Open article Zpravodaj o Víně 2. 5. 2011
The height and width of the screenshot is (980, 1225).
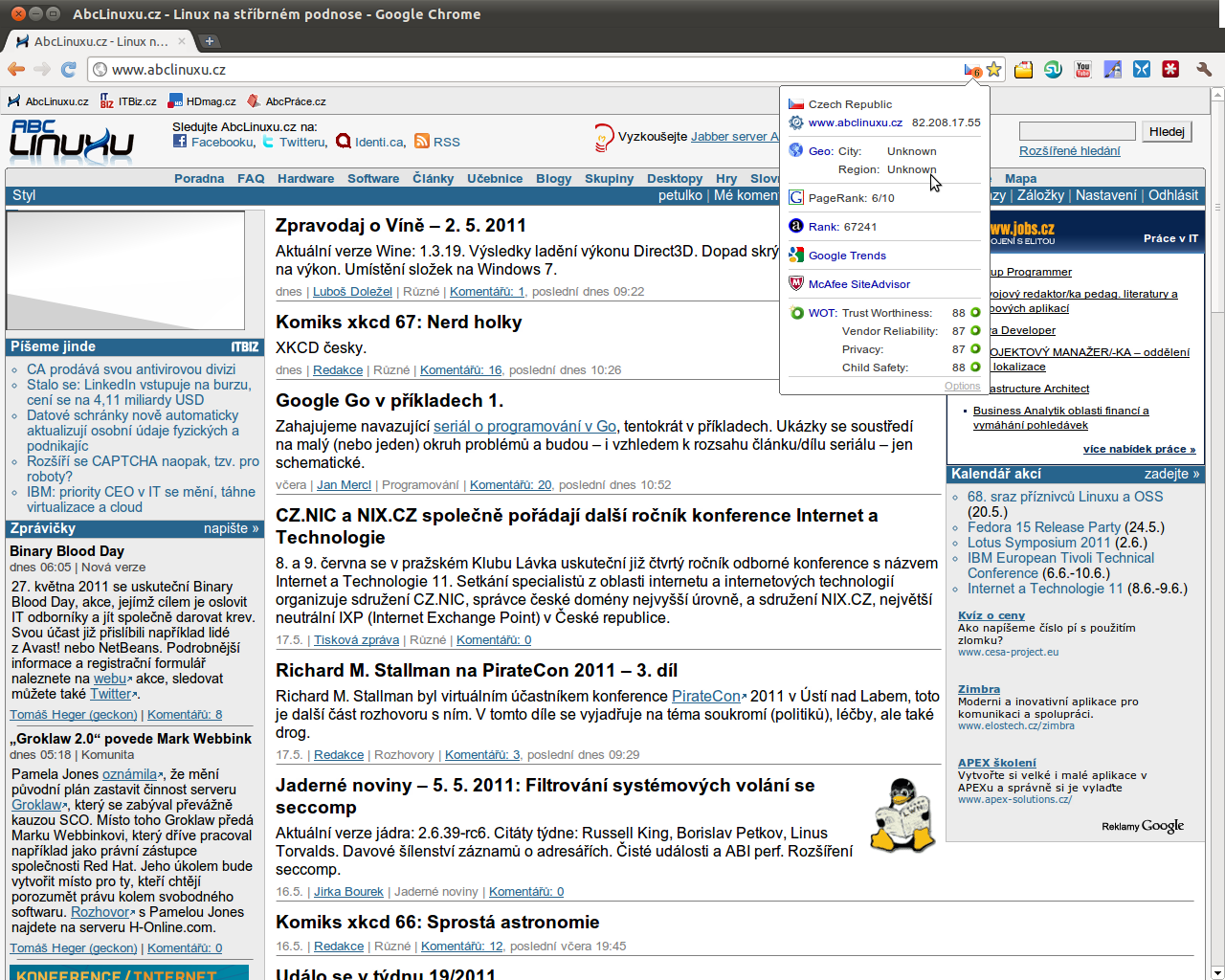pyautogui.click(x=401, y=226)
